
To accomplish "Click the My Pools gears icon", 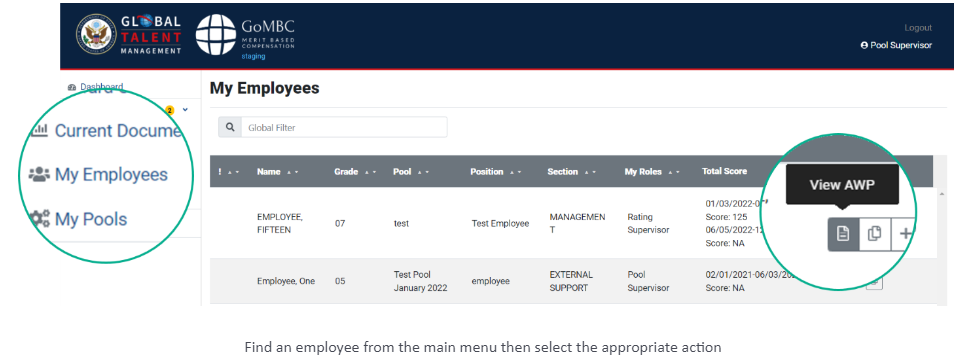I will pos(40,219).
